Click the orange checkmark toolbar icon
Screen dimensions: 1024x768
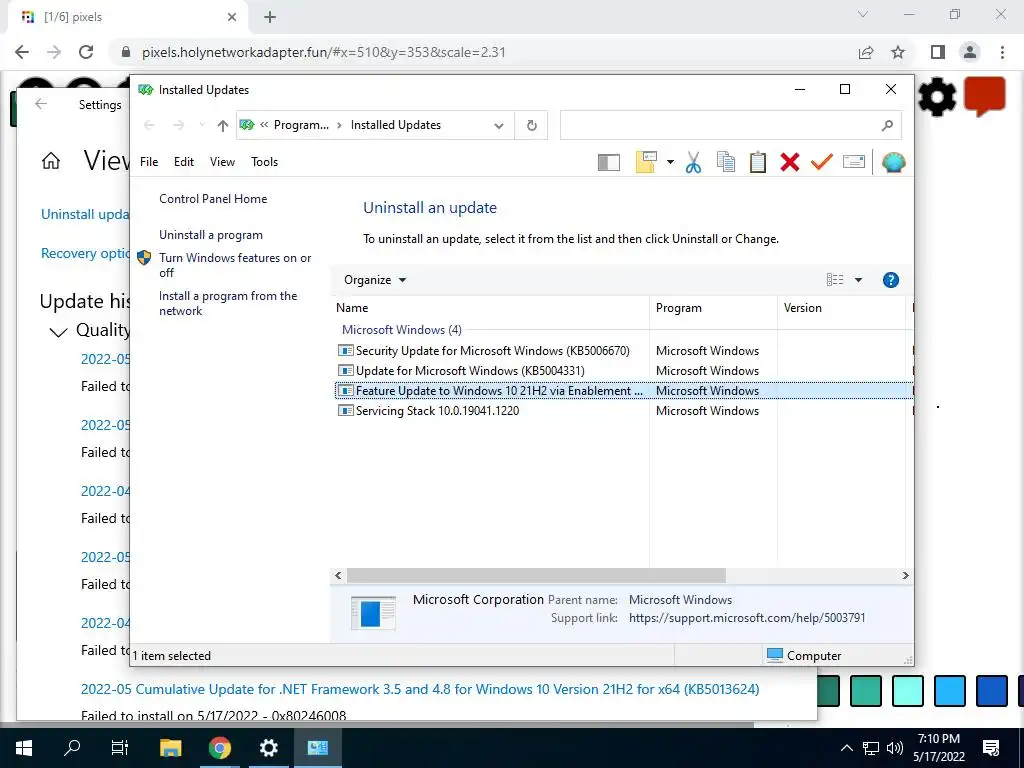point(822,161)
